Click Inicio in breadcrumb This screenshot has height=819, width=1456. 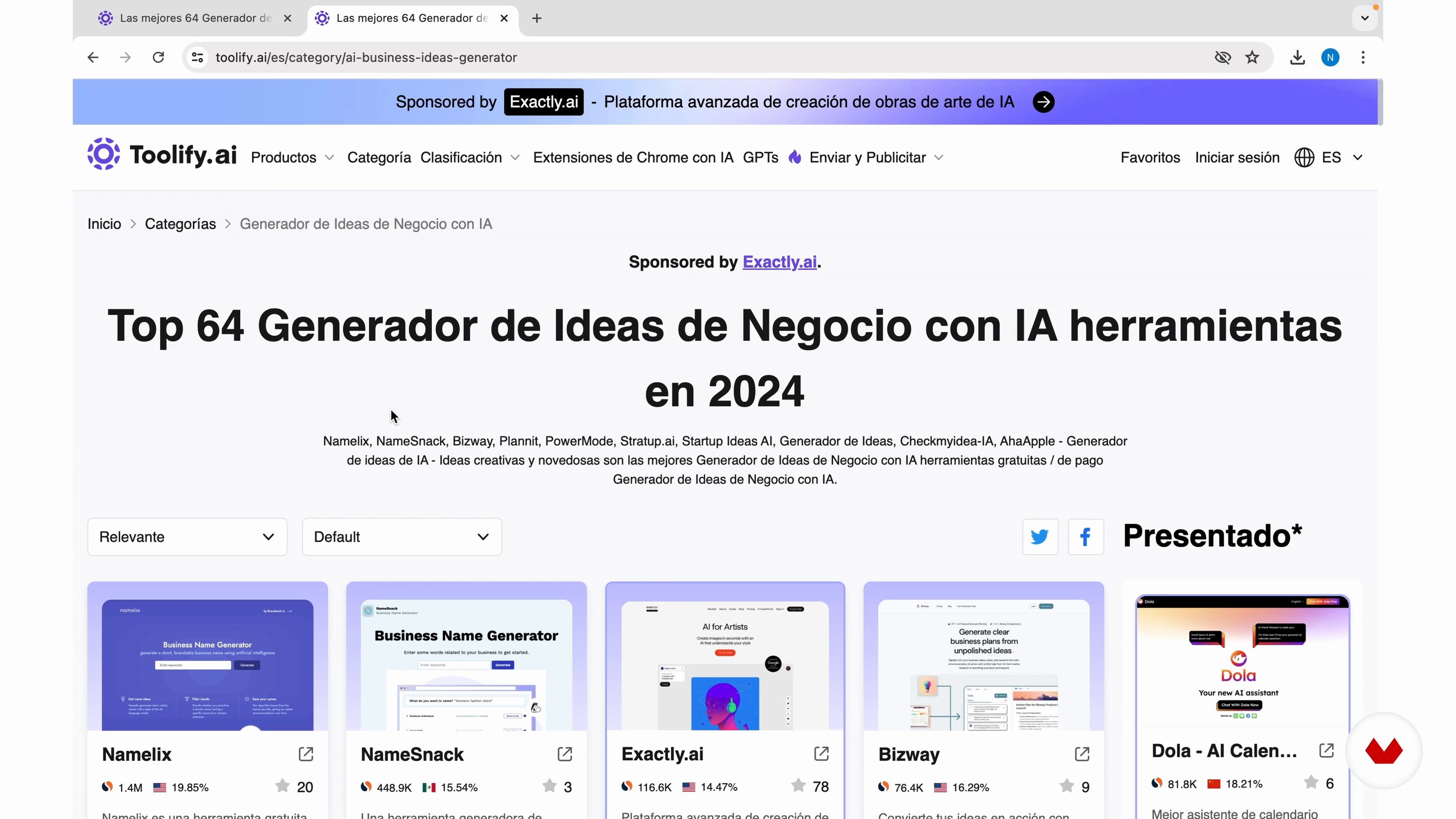tap(104, 224)
